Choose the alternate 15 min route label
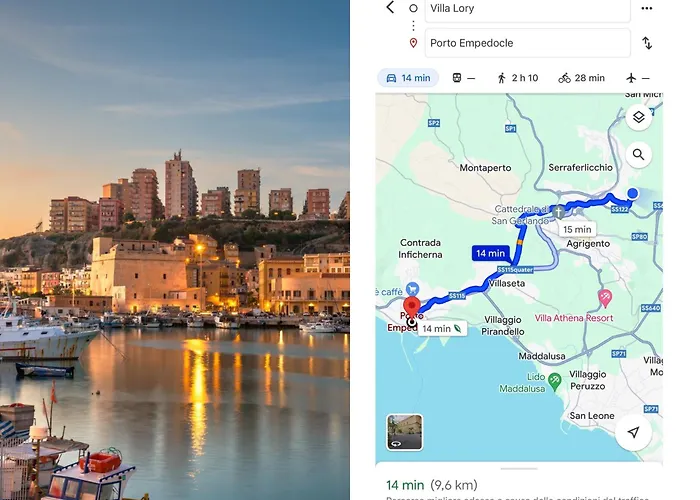 point(577,229)
